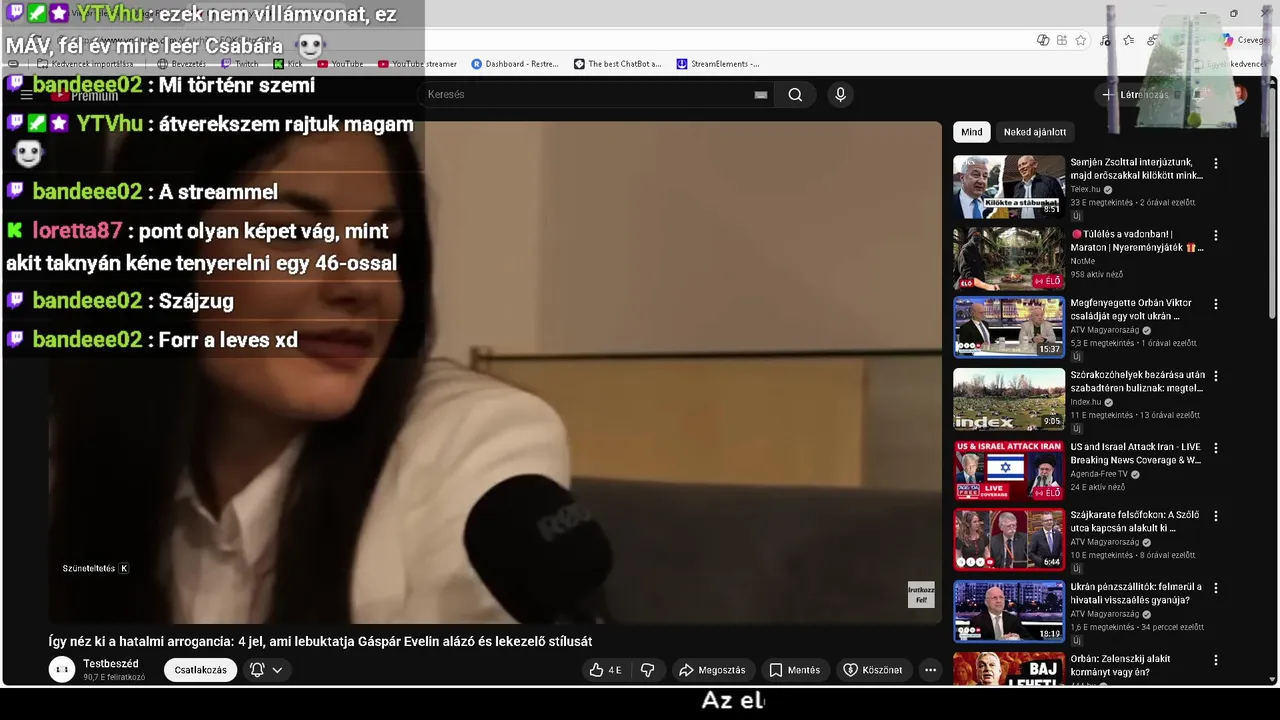Click the notification bell for Testbeszéd
This screenshot has height=720, width=1280.
pyautogui.click(x=257, y=670)
